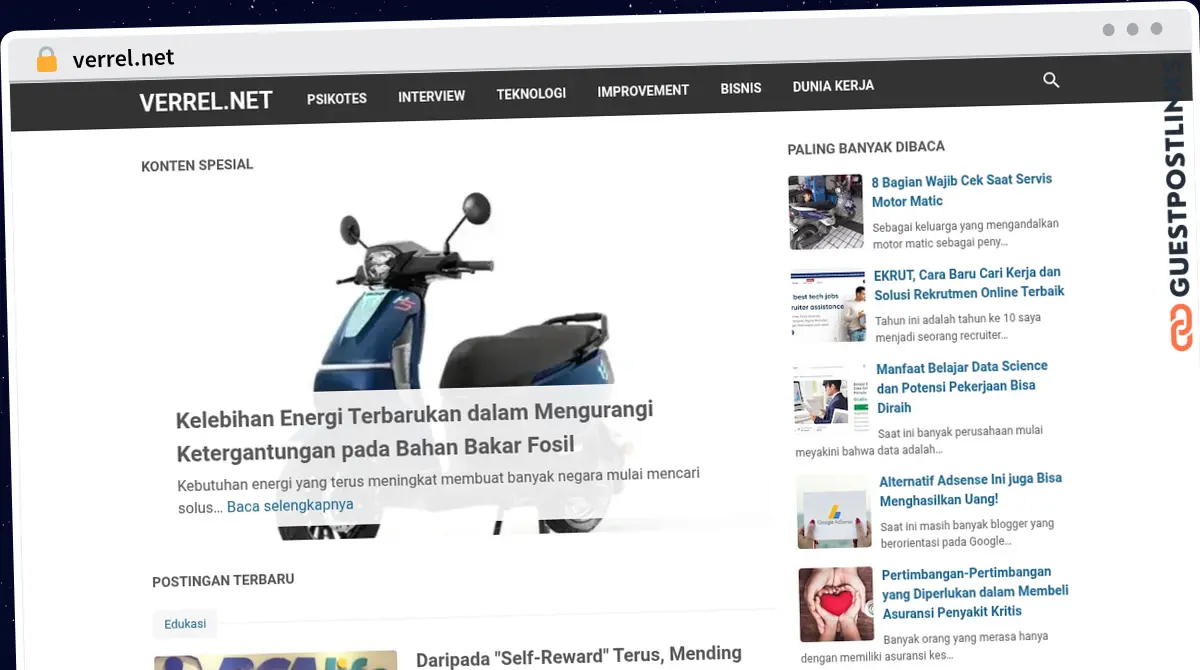
Task: Open Alternatif Adsense Ini juga Bisa article
Action: (971, 489)
